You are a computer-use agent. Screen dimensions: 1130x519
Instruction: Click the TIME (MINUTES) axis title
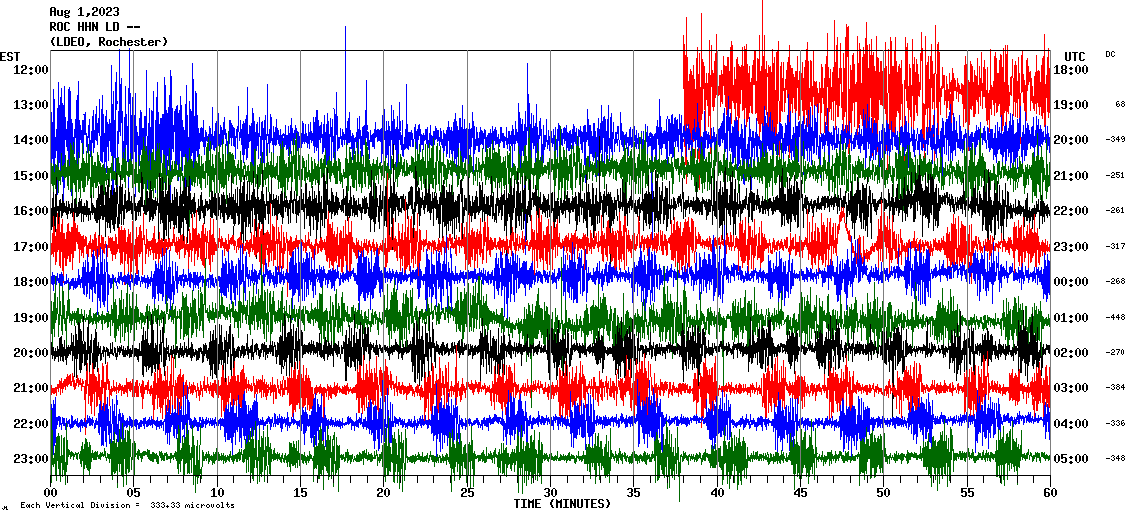click(x=562, y=504)
